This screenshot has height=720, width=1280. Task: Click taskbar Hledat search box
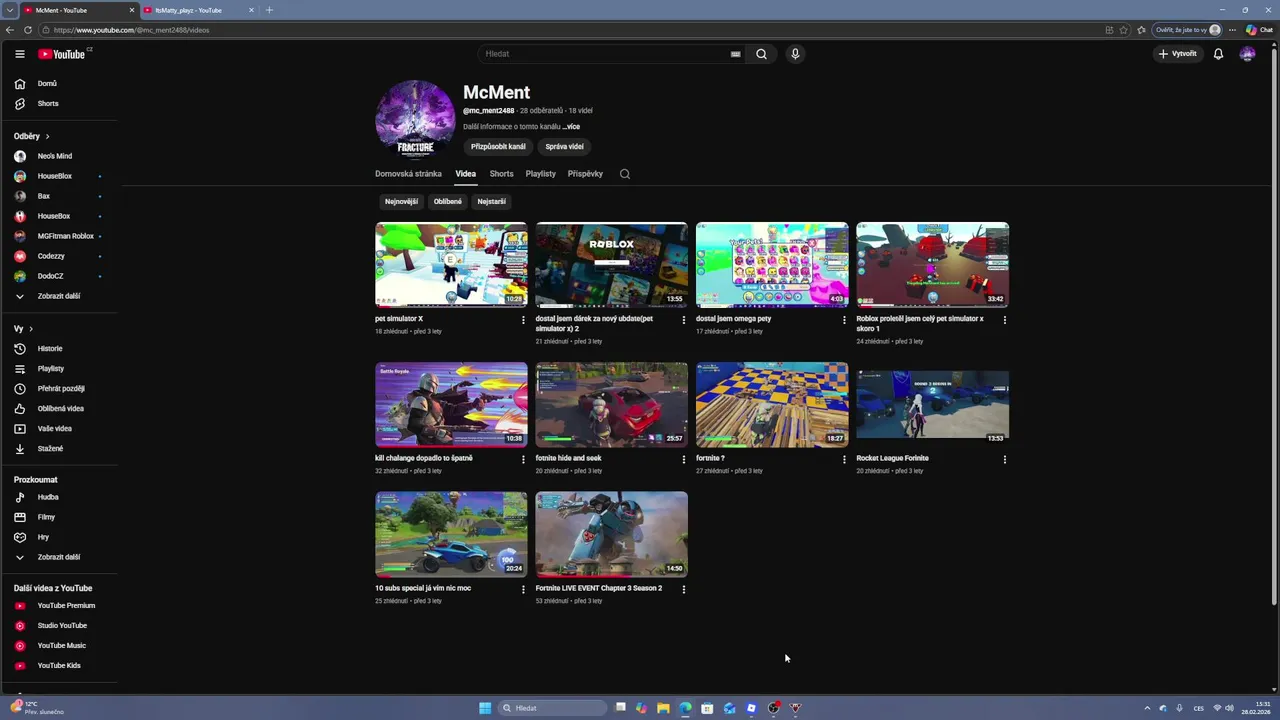coord(552,708)
